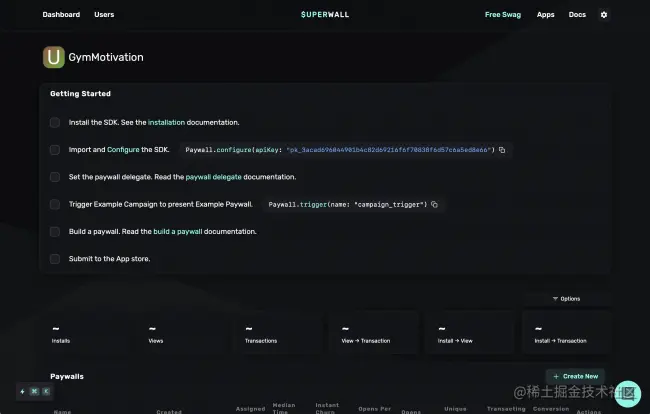Select the Transactions metric card
Viewport: 650px width, 414px height.
click(x=278, y=333)
